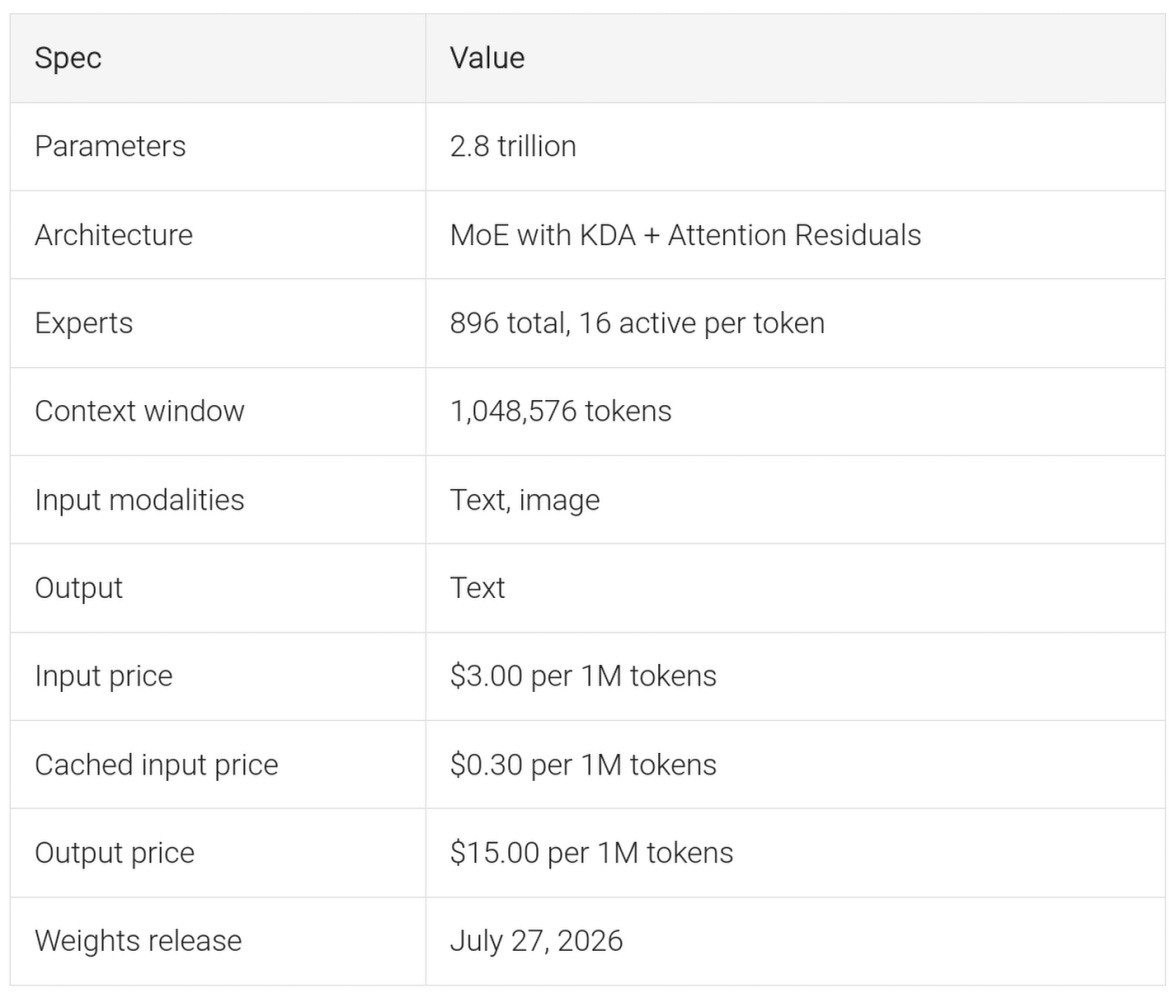Viewport: 1176px width, 998px height.
Task: Click the $0.30 per 1M tokens value
Action: click(584, 764)
